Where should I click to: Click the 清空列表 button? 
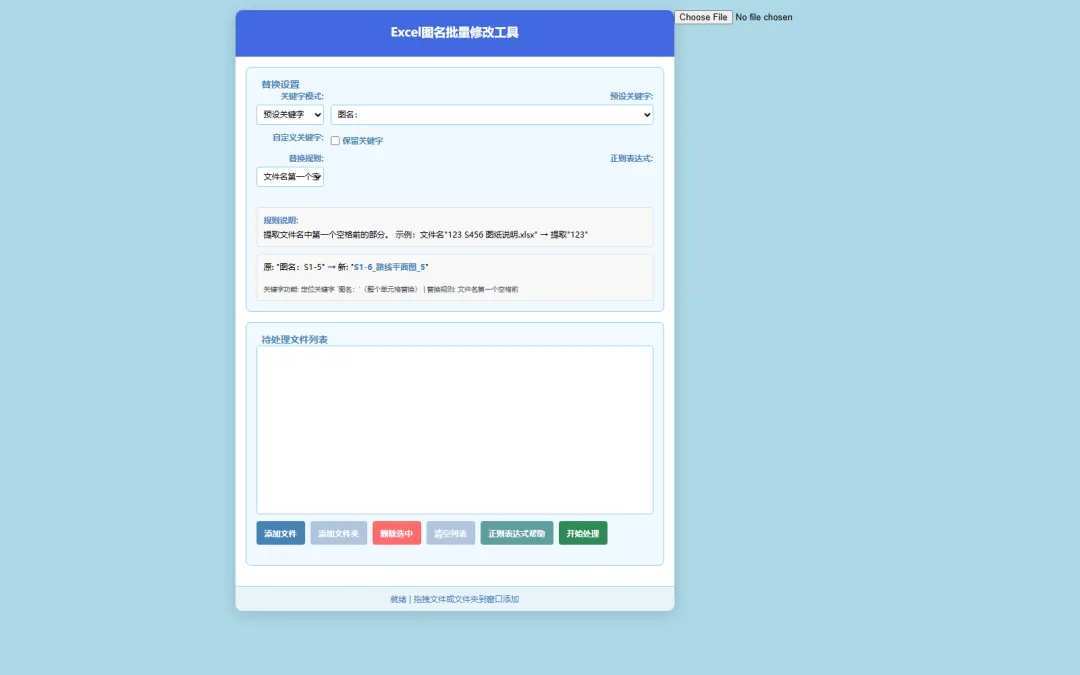point(450,533)
